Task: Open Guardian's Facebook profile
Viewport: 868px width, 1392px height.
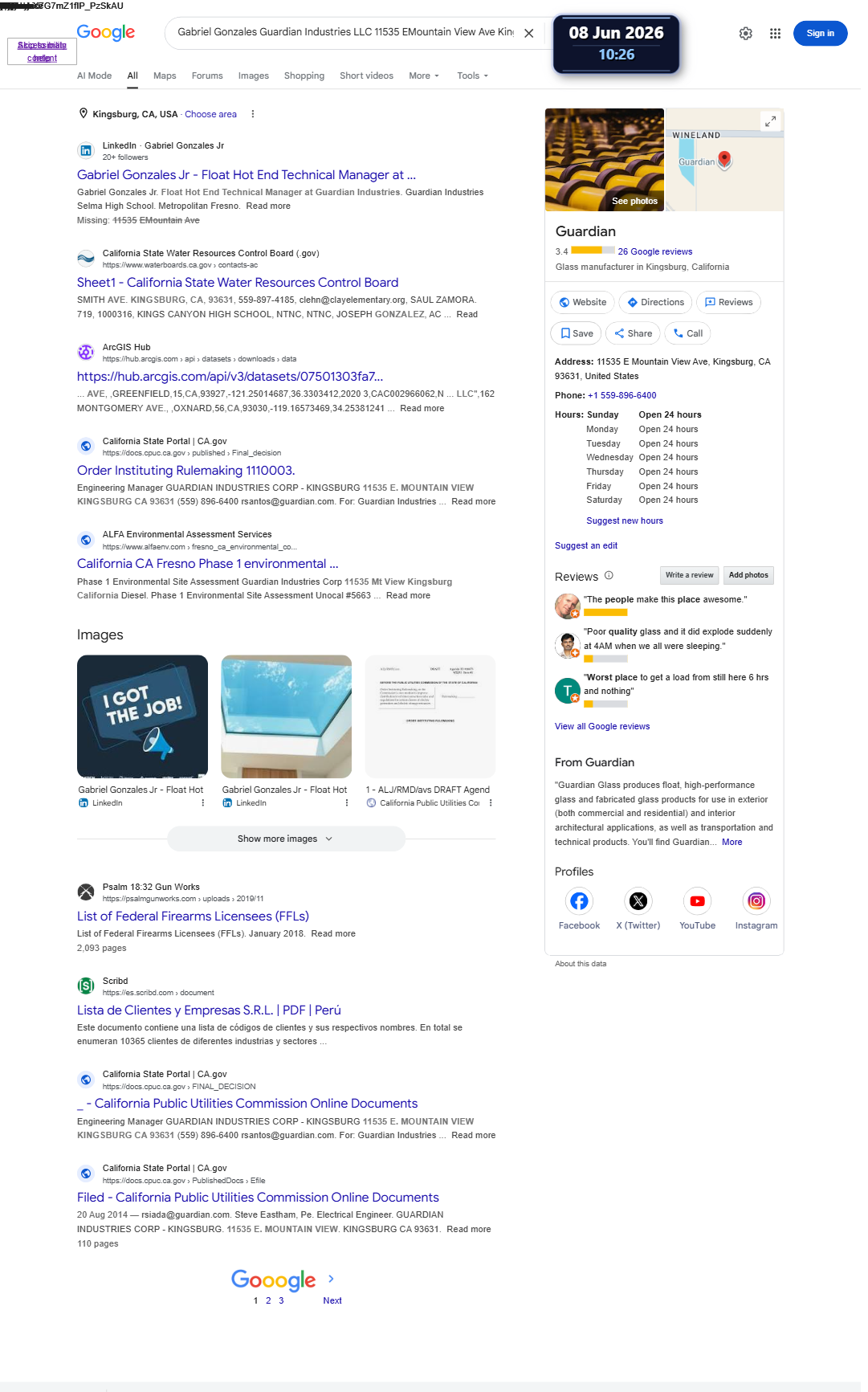Action: pos(579,901)
